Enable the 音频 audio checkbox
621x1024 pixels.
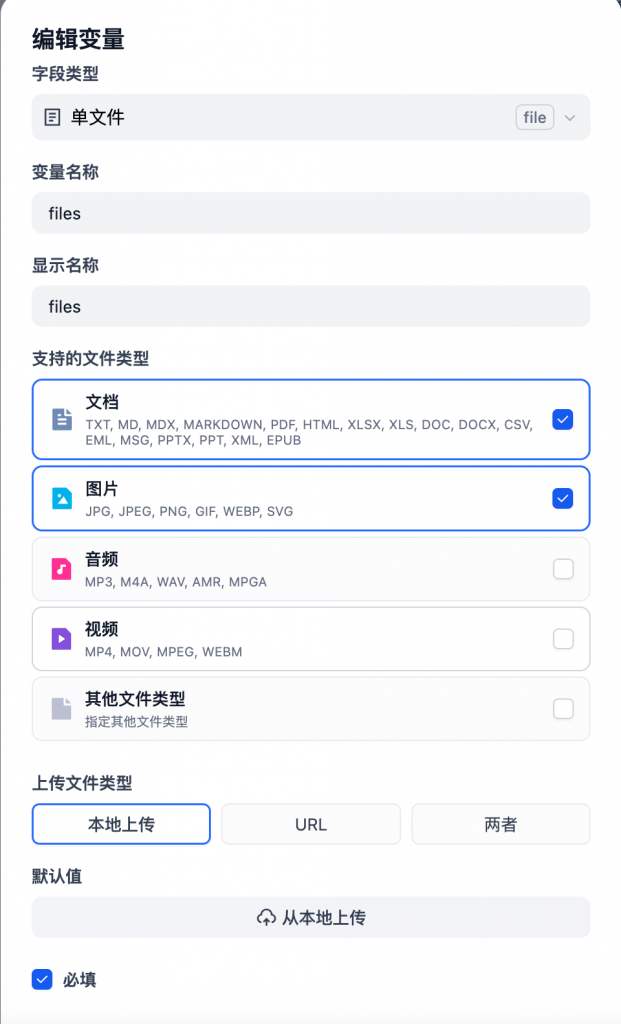563,569
